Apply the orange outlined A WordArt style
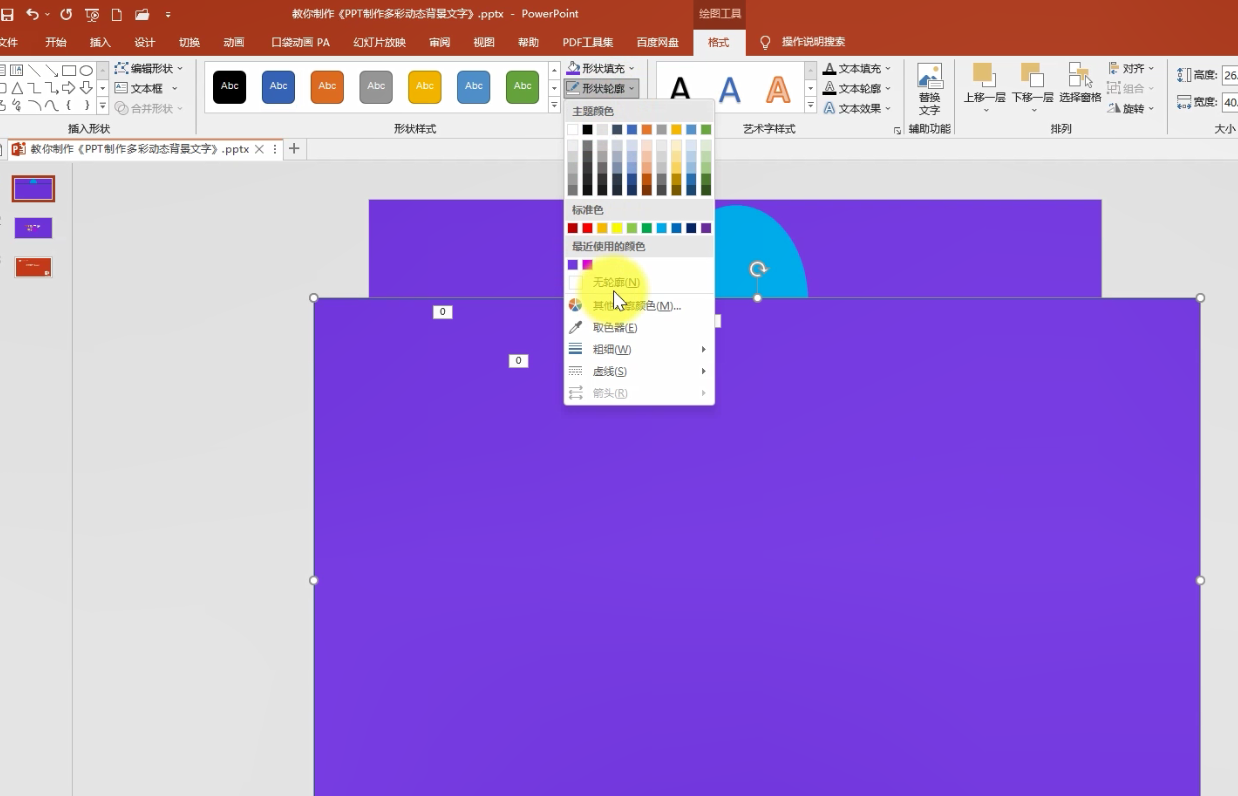The height and width of the screenshot is (796, 1238). coord(778,89)
